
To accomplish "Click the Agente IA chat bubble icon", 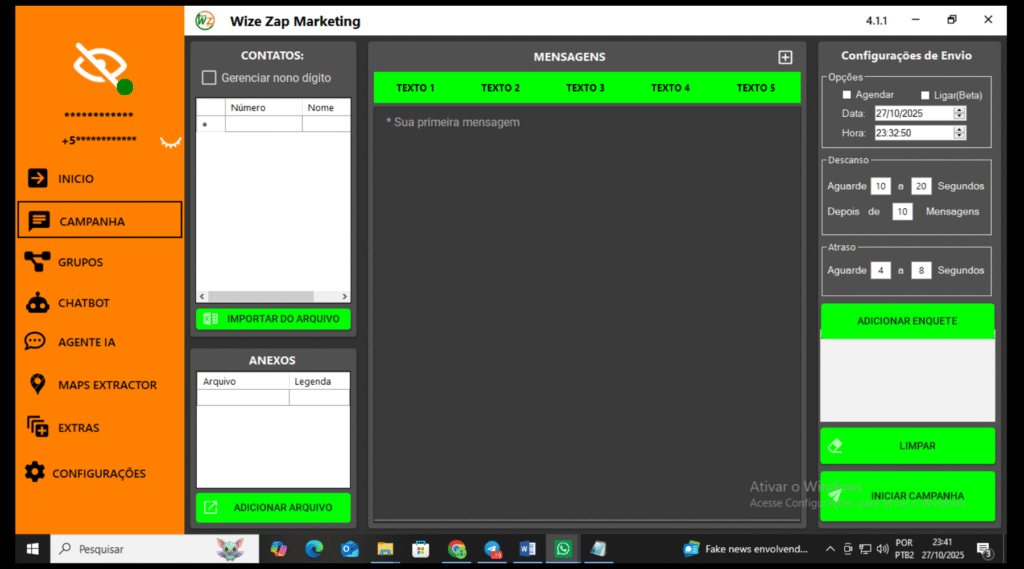I will pos(36,342).
